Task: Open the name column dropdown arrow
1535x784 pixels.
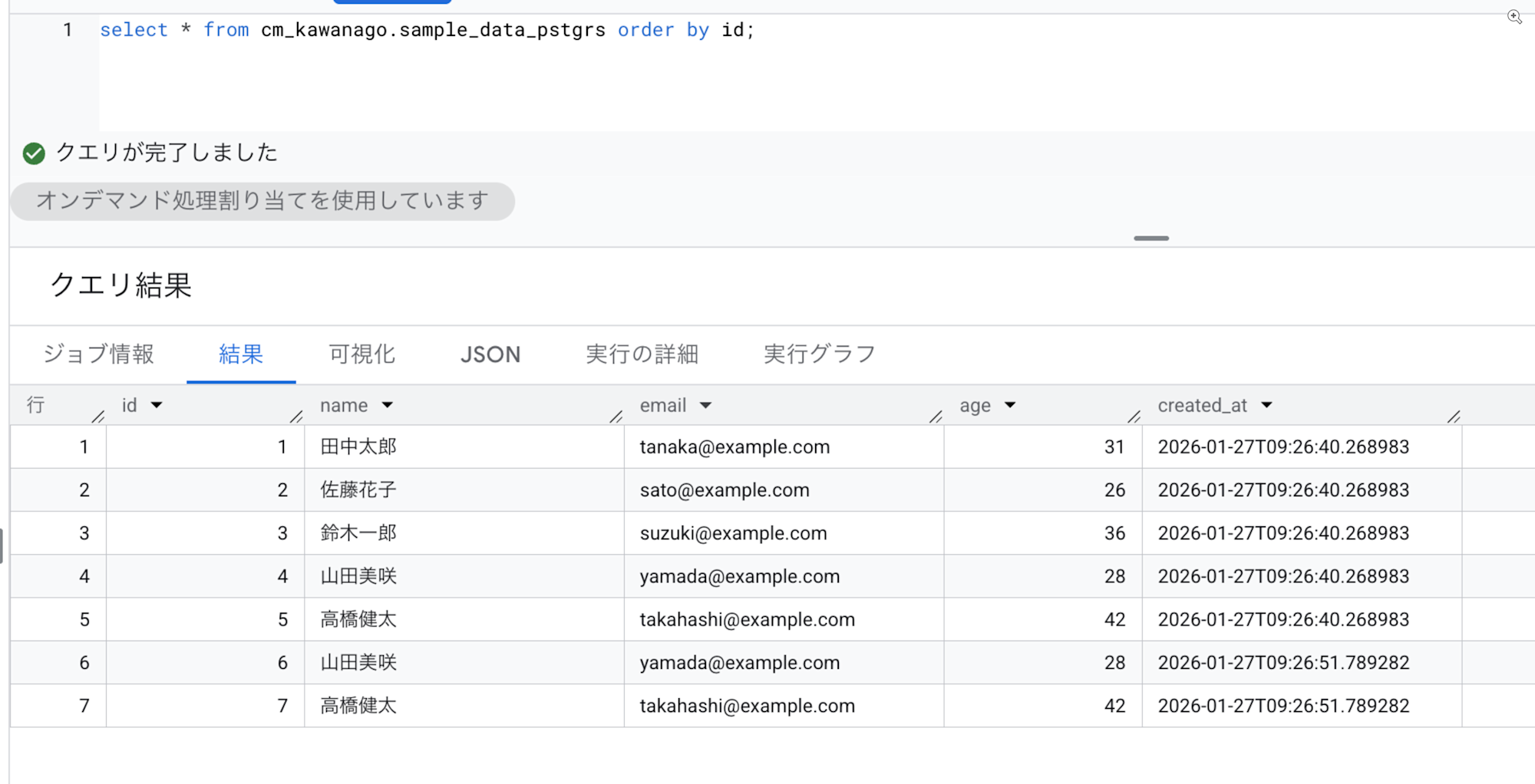Action: [x=388, y=405]
